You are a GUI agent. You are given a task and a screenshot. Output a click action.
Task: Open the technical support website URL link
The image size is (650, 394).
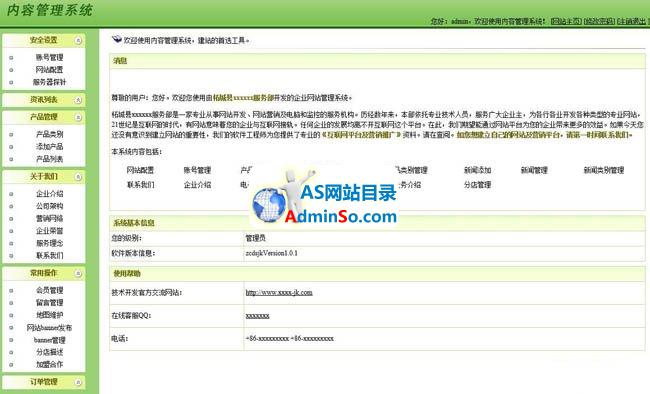tap(279, 292)
